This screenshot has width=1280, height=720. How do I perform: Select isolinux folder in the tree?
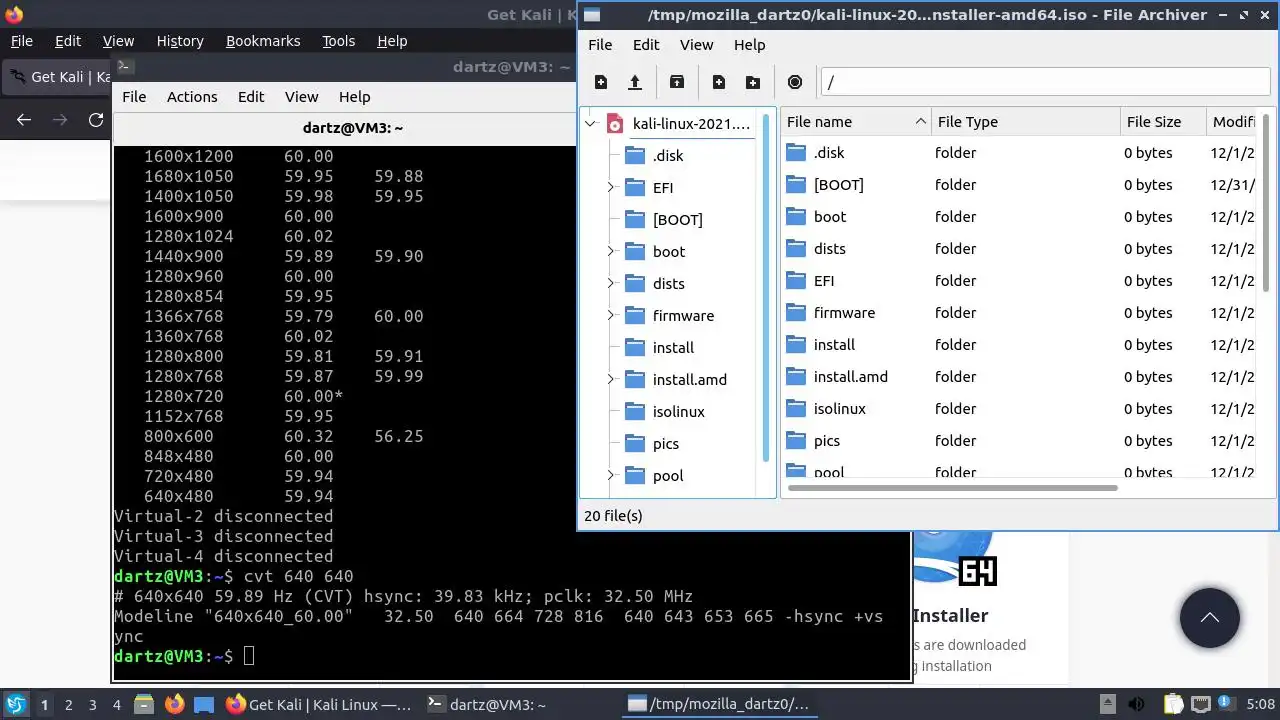(x=678, y=411)
